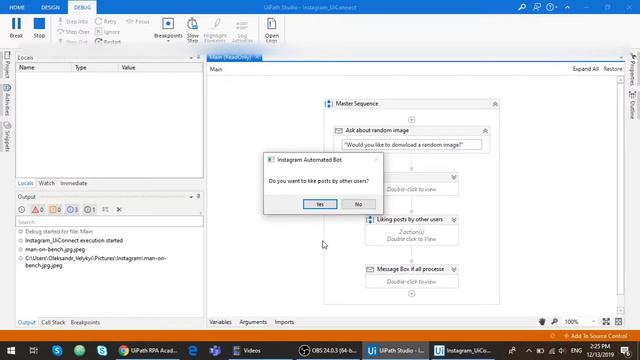
Task: Open the Arguments panel
Action: pyautogui.click(x=253, y=322)
